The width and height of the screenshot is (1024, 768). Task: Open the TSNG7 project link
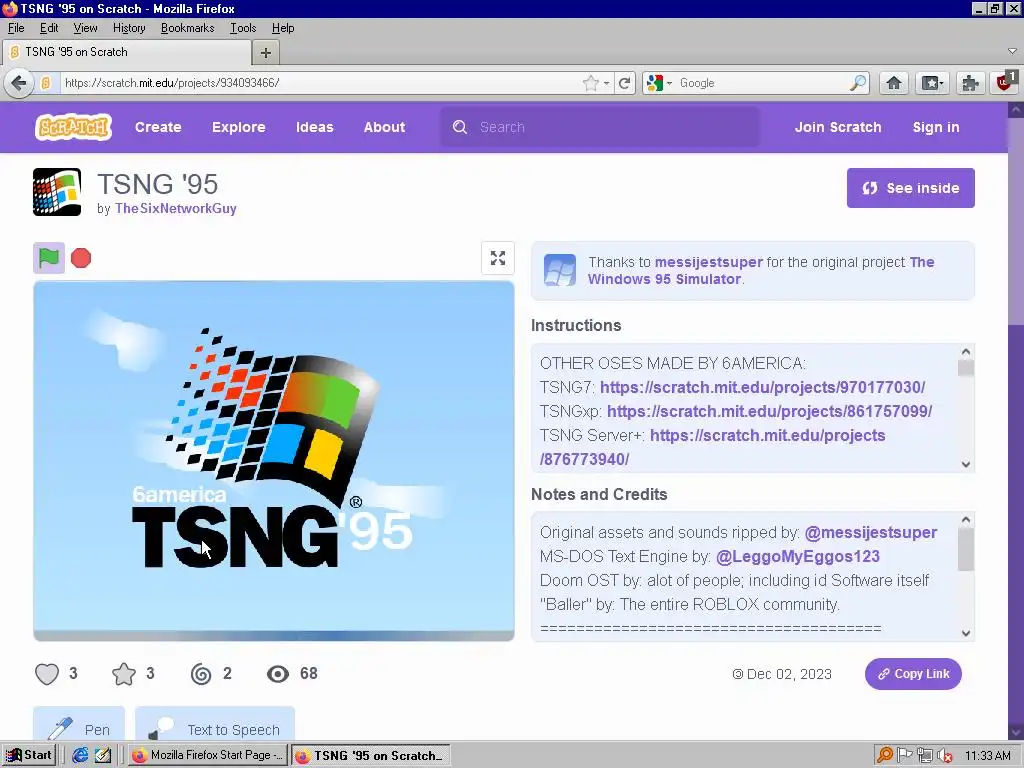click(762, 387)
